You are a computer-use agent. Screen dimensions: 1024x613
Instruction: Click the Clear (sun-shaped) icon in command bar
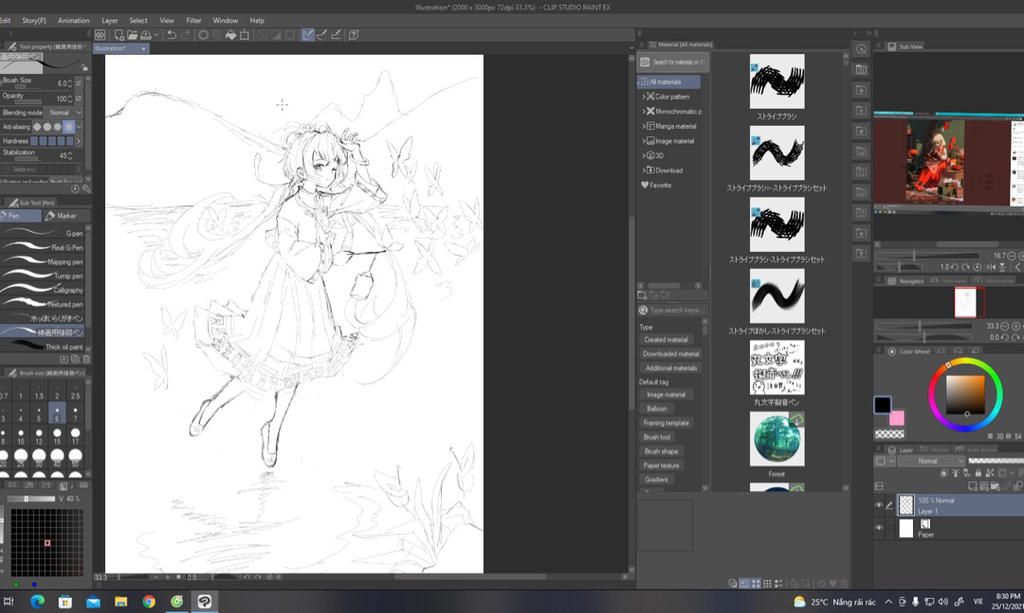pyautogui.click(x=203, y=35)
